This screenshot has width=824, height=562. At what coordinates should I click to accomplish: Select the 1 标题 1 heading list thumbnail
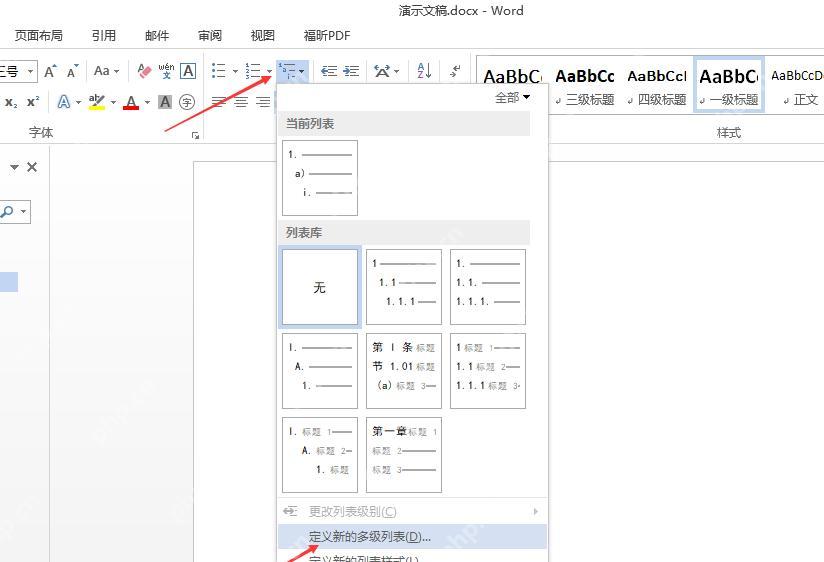pos(488,371)
